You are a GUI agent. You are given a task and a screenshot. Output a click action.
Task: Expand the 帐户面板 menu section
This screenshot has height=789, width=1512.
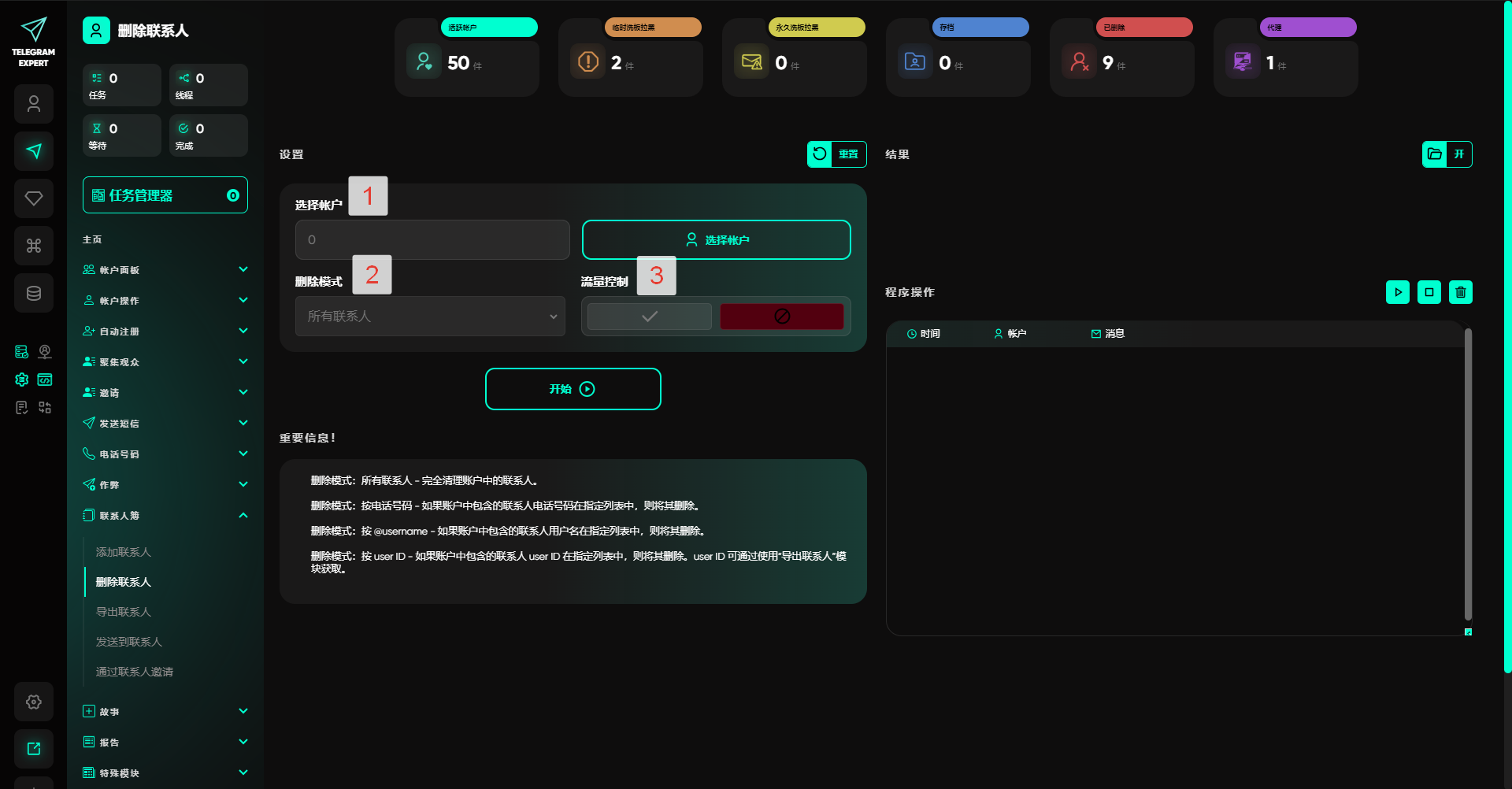165,270
